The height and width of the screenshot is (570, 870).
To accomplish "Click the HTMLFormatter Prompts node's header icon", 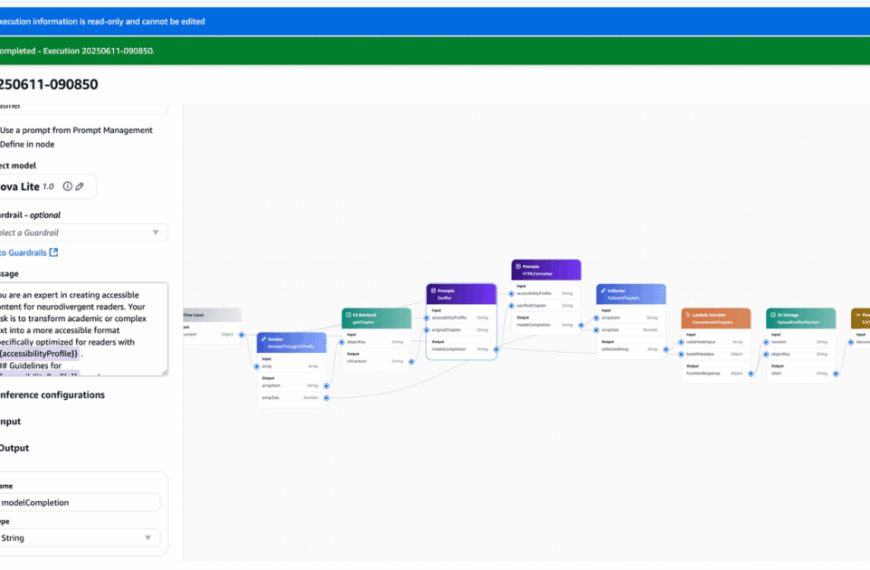I will [518, 266].
